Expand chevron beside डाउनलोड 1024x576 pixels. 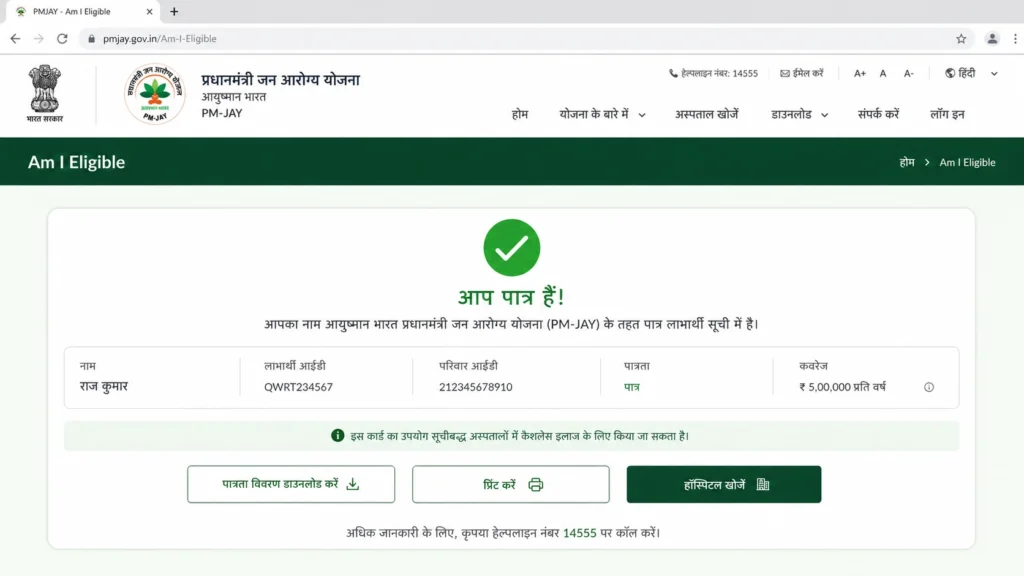(x=825, y=115)
